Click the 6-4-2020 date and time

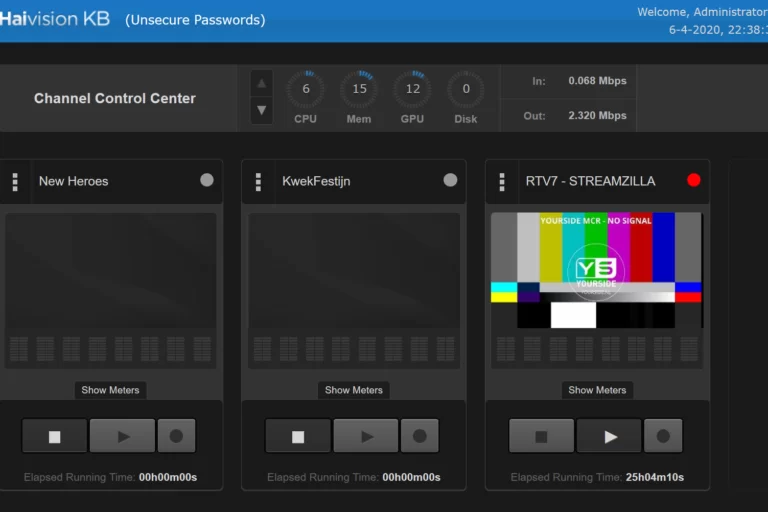point(719,30)
